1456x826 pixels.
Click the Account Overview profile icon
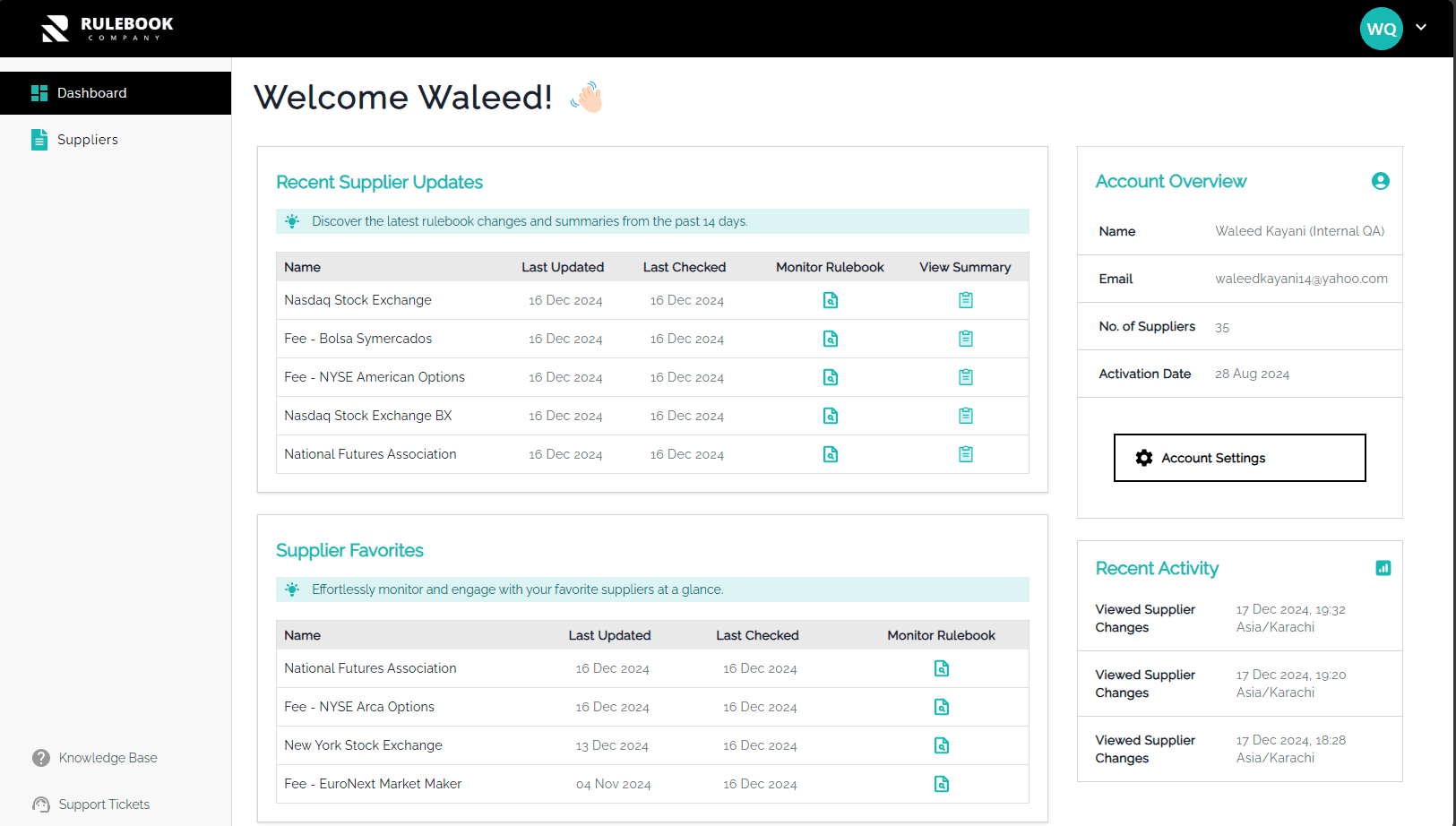[1380, 181]
